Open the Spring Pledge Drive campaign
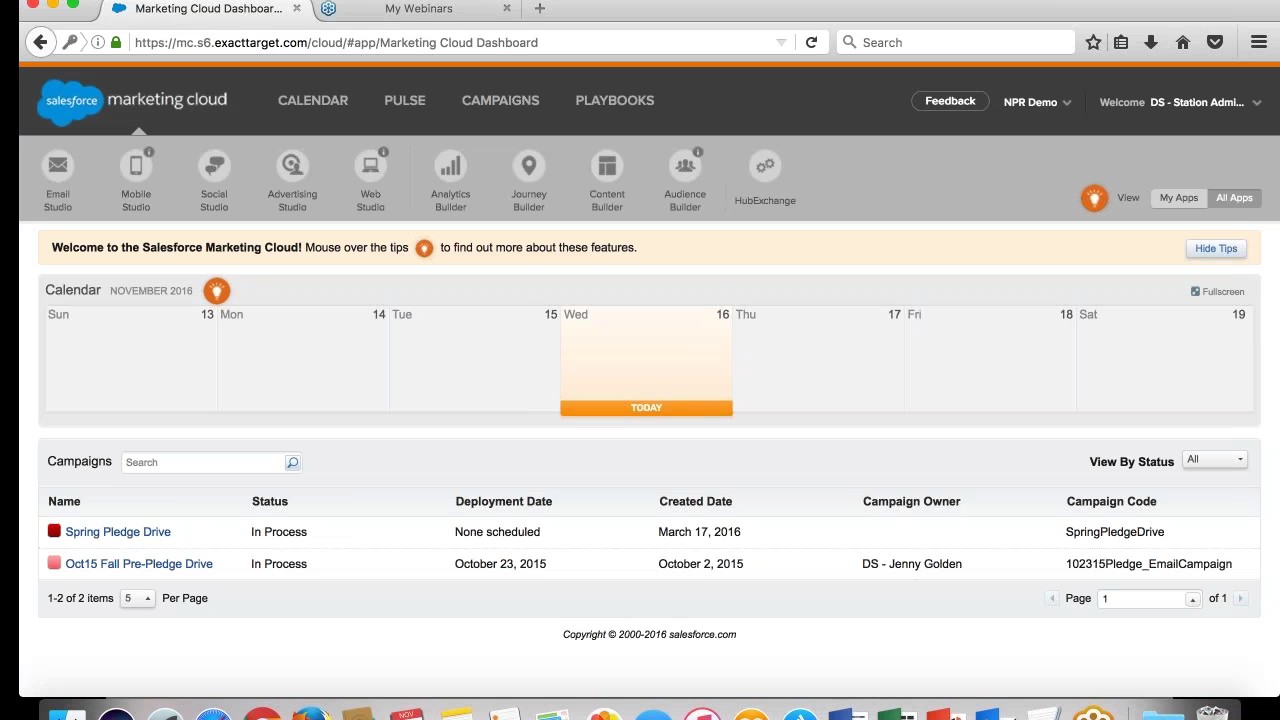Image resolution: width=1280 pixels, height=720 pixels. 118,532
